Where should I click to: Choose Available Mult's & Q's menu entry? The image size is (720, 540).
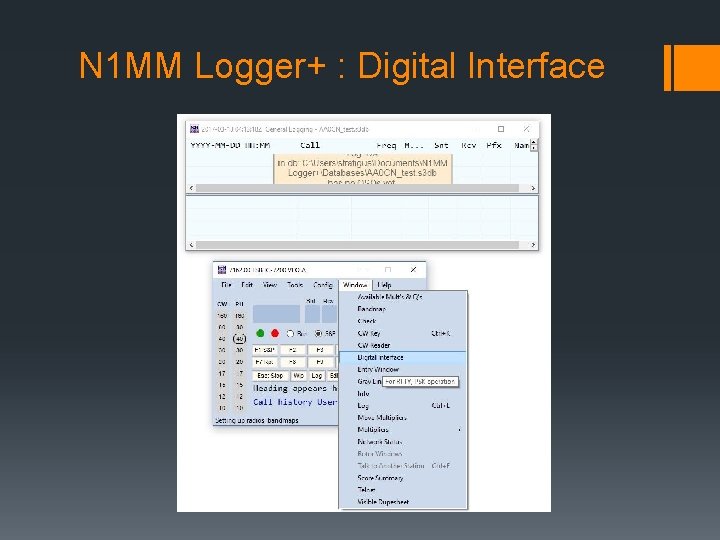403,297
